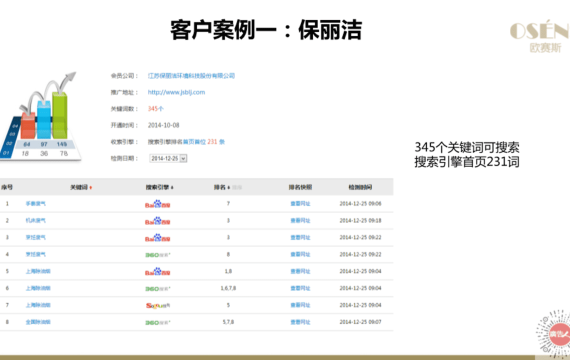Screen dimensions: 570x360
Task: Click the 序号 column header
Action: [x=7, y=187]
